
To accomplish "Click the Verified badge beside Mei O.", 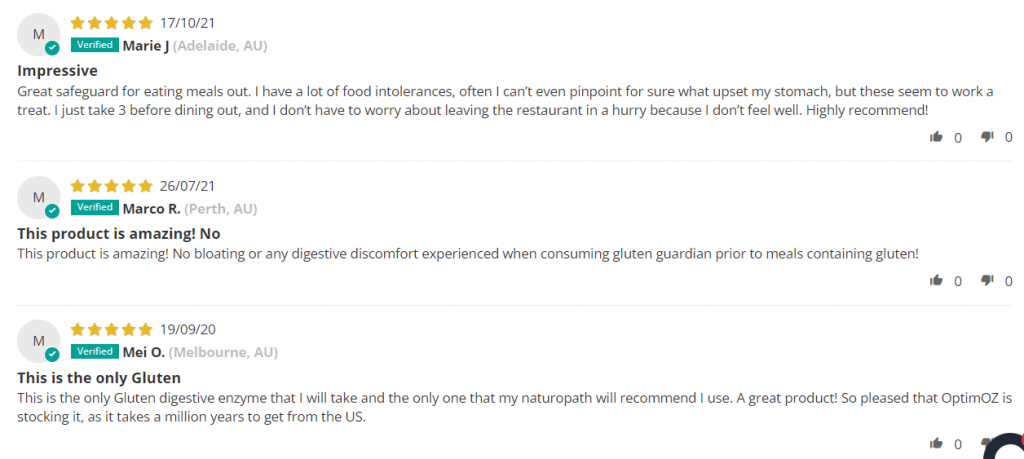I will coord(95,351).
